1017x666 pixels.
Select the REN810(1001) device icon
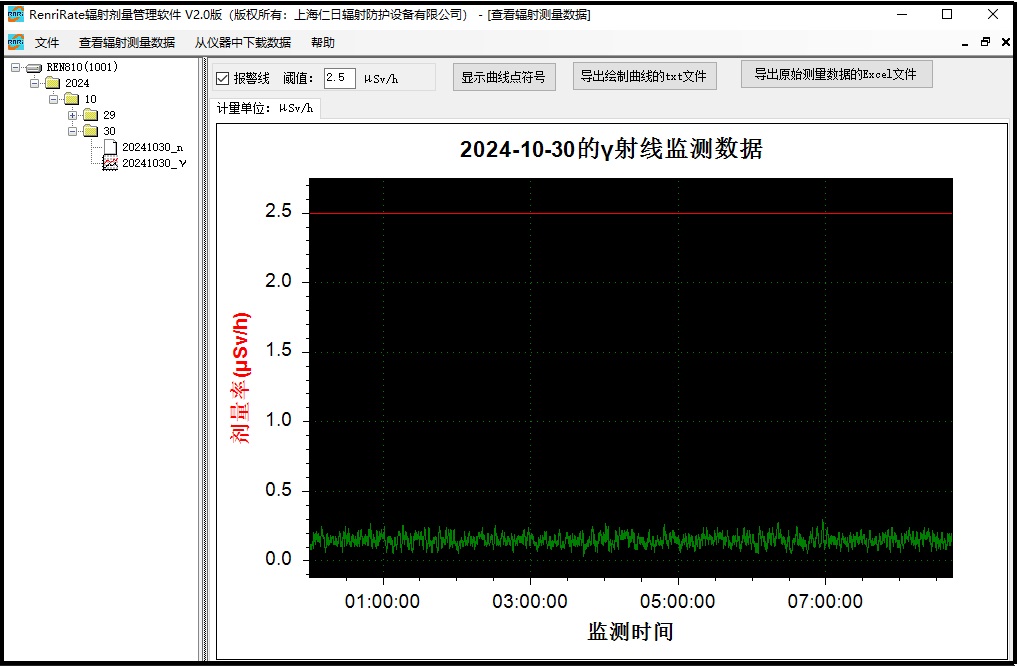(x=34, y=67)
